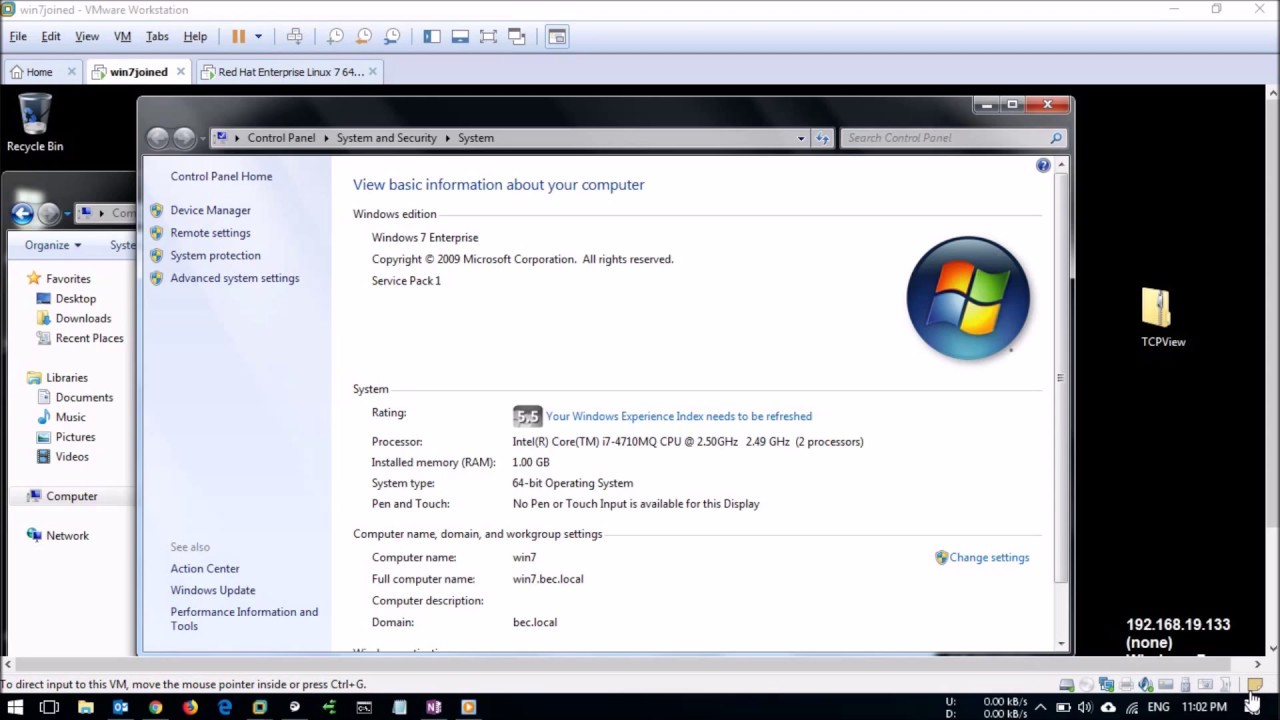Viewport: 1280px width, 720px height.
Task: Click Windows Experience Index refresh link
Action: click(679, 416)
